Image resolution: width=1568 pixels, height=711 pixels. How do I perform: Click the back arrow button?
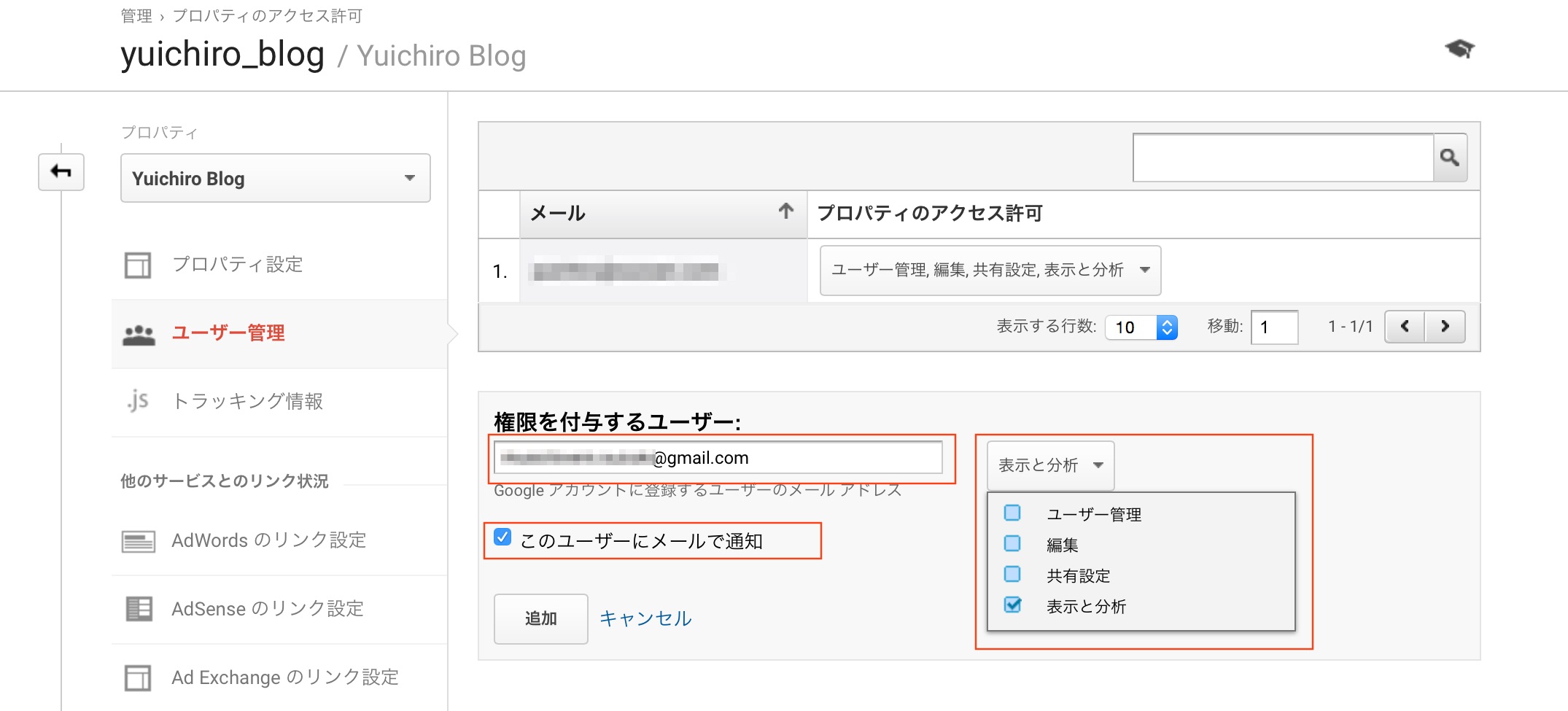click(x=61, y=172)
